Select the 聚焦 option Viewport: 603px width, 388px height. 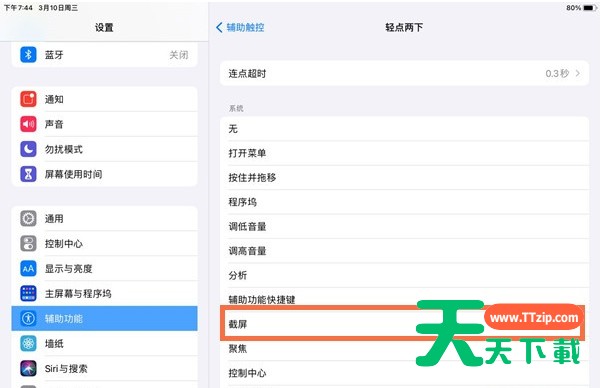(x=404, y=348)
